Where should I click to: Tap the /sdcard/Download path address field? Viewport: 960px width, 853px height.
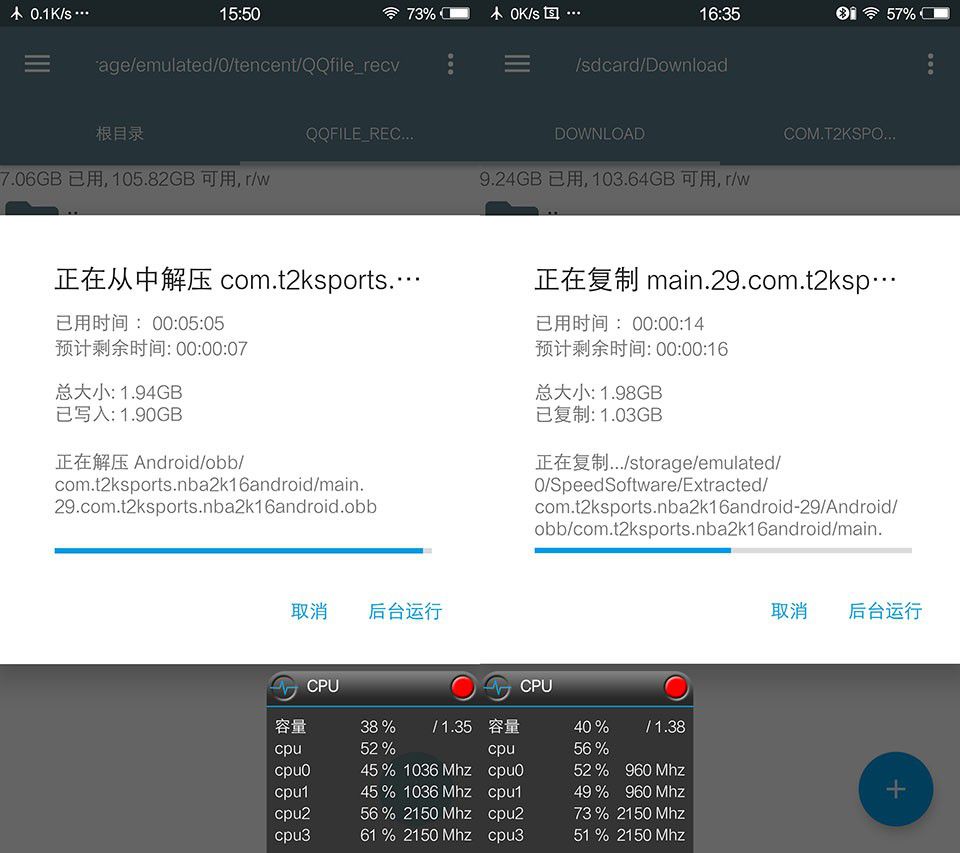(x=652, y=64)
